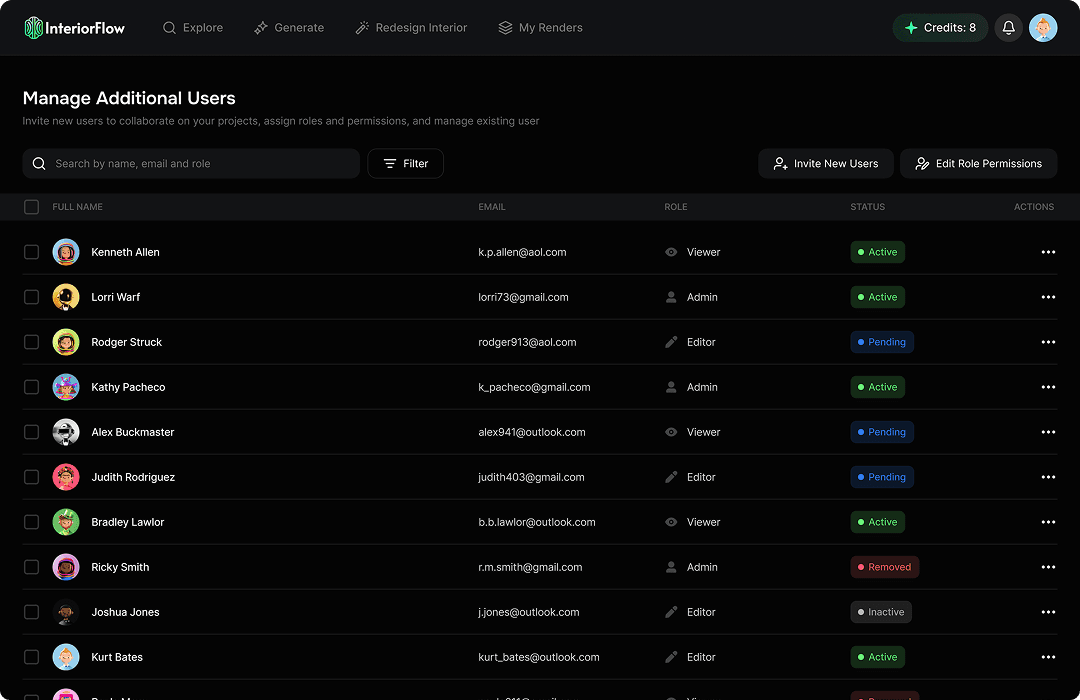The image size is (1080, 700).
Task: Open the actions menu for Kurt Bates
Action: click(1048, 657)
